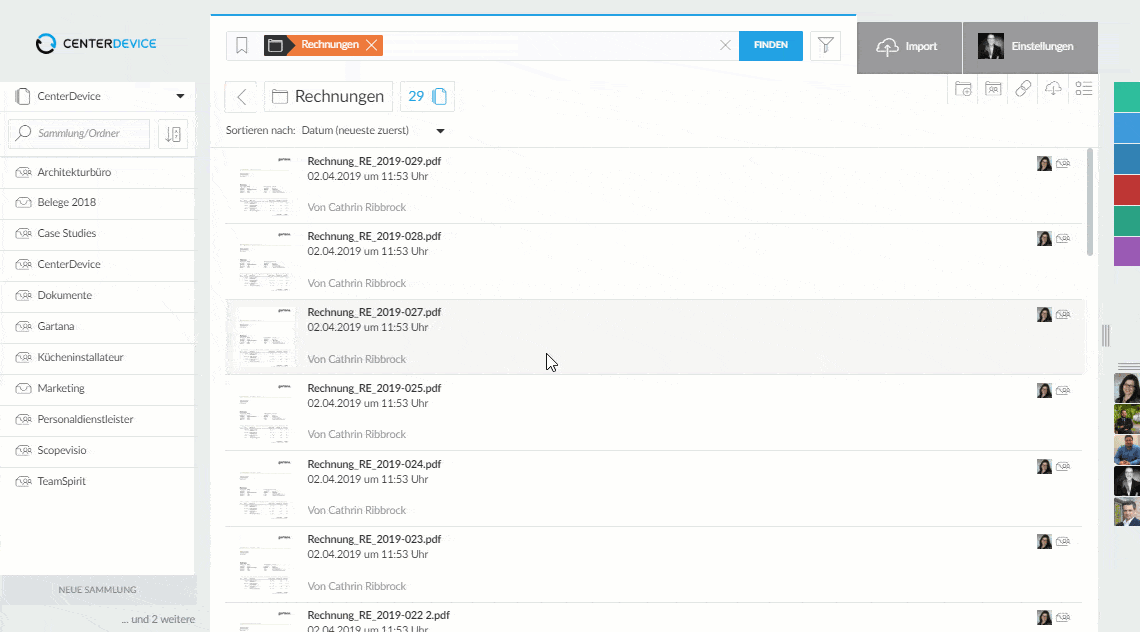Image resolution: width=1140 pixels, height=632 pixels.
Task: Go back with the left arrow
Action: point(241,97)
